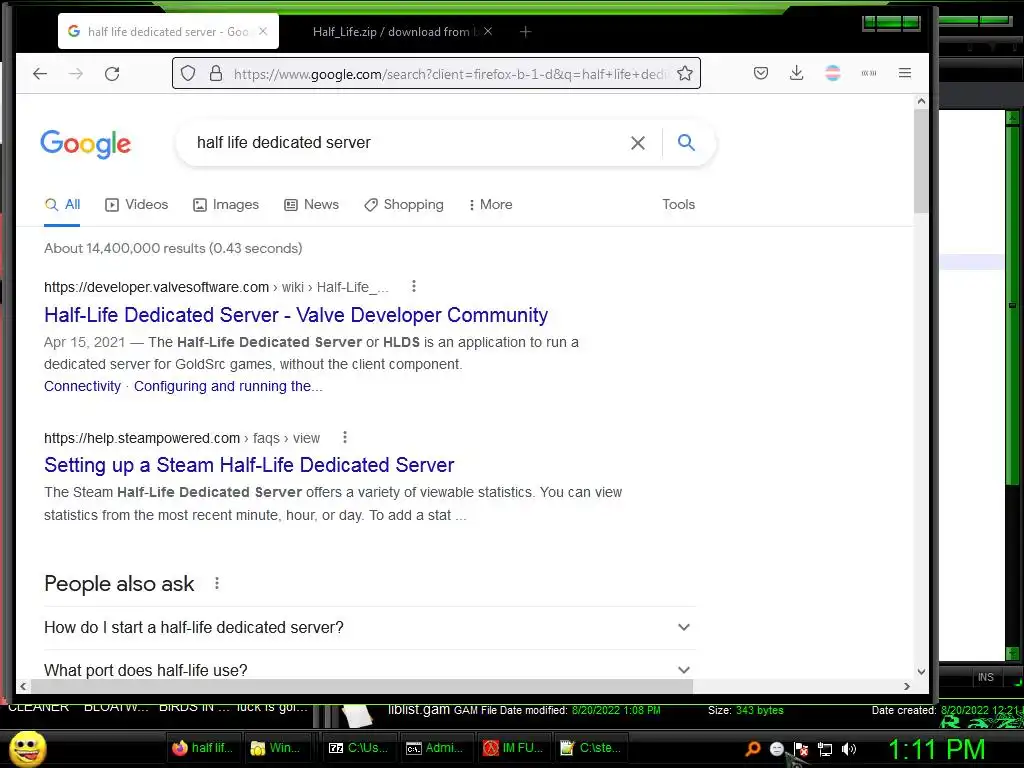Click the 1:11 PM clock

click(x=936, y=749)
